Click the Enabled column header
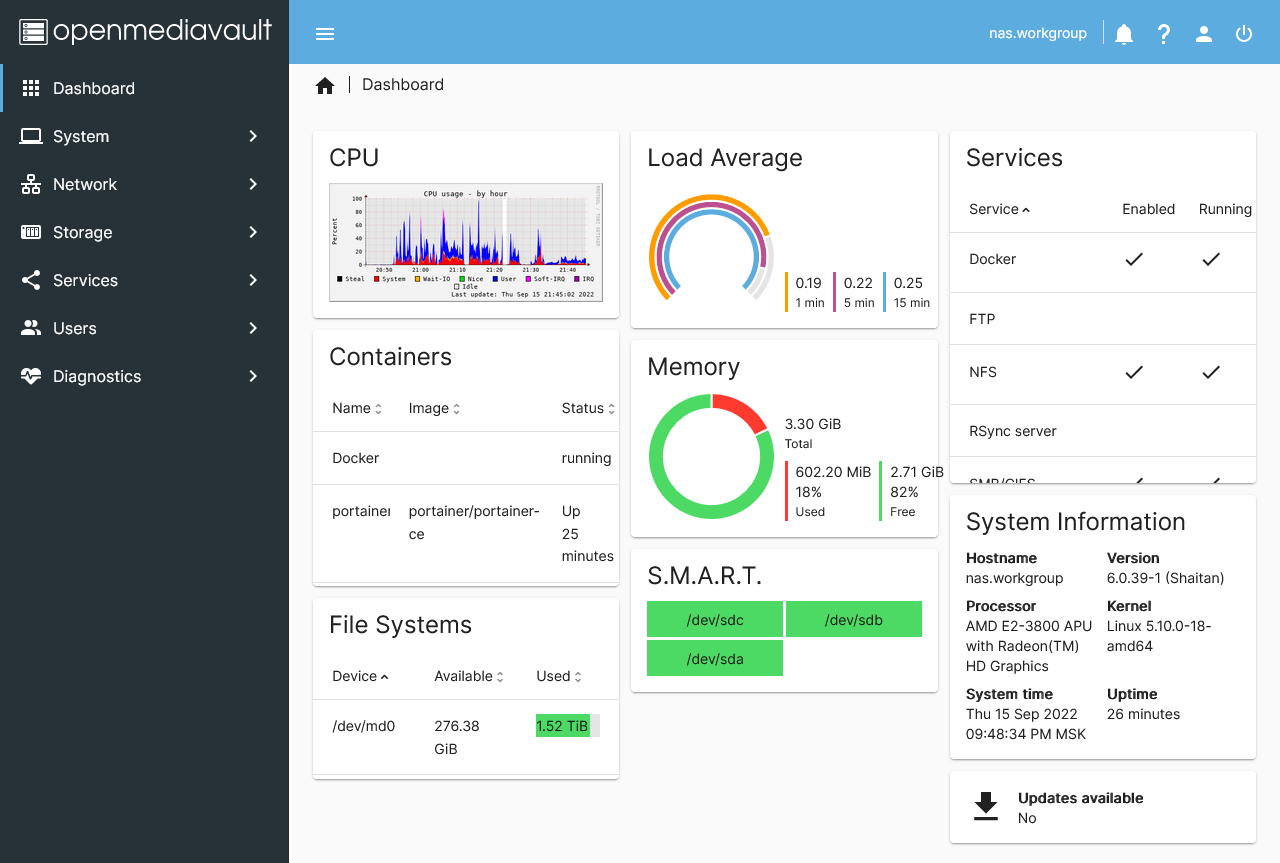The height and width of the screenshot is (863, 1280). (x=1148, y=209)
